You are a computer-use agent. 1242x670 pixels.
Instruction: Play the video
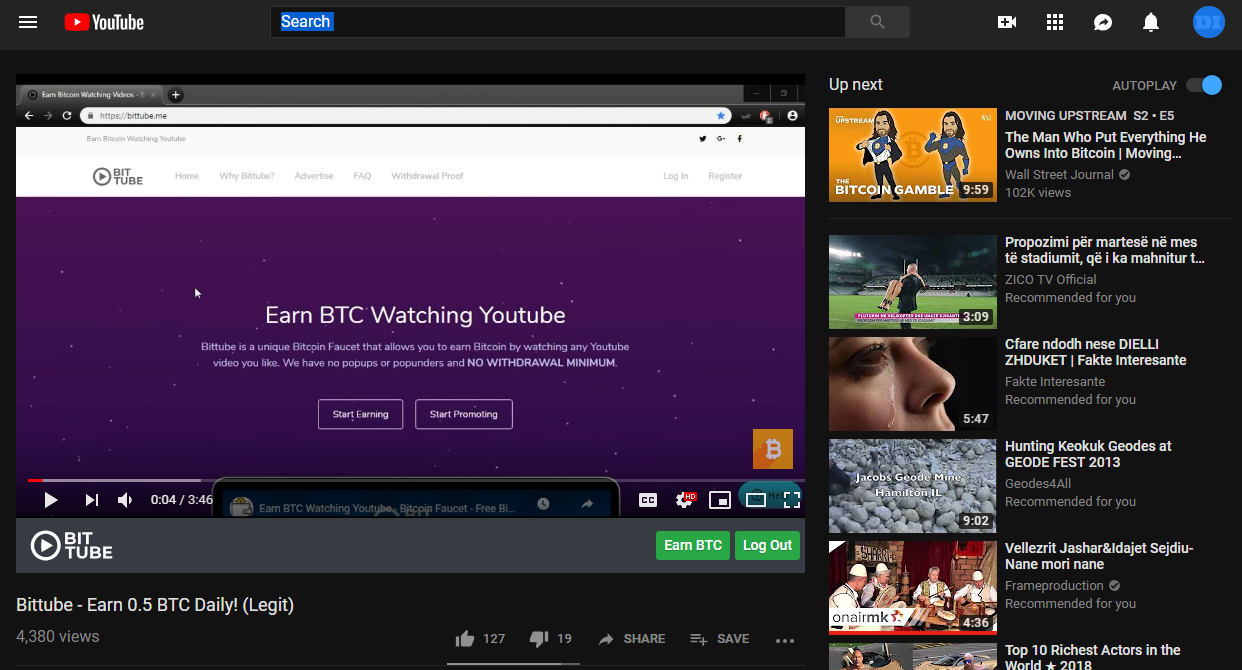point(51,500)
